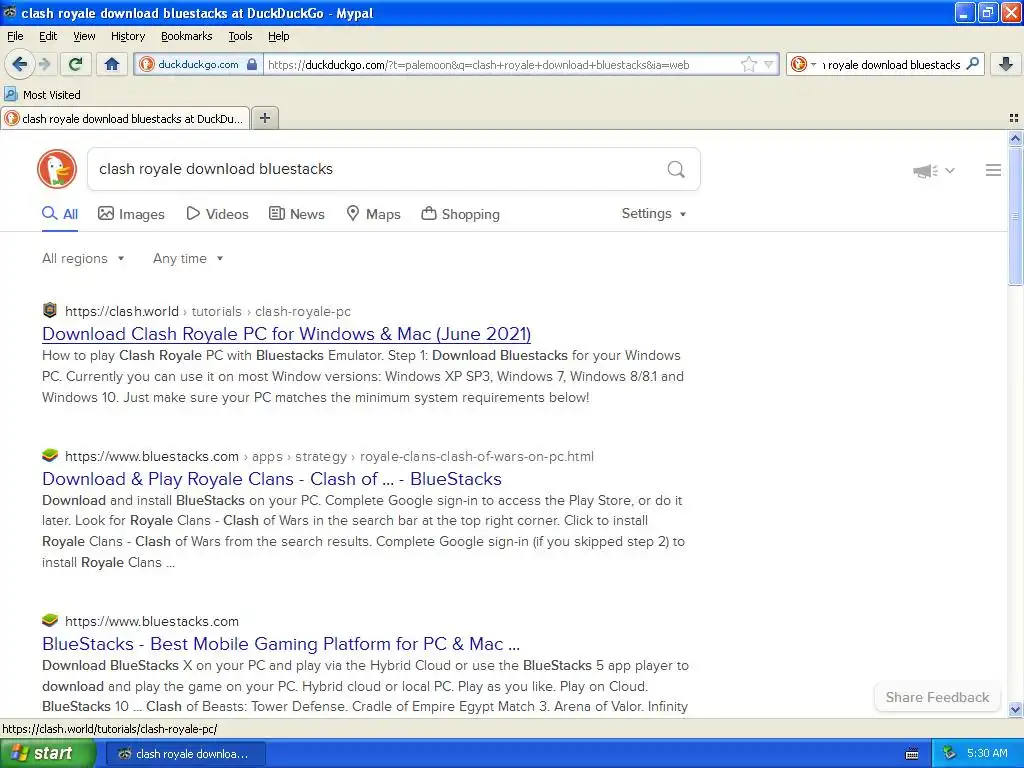Open the Most Visited bookmarks folder
Viewport: 1024px width, 768px height.
click(42, 95)
